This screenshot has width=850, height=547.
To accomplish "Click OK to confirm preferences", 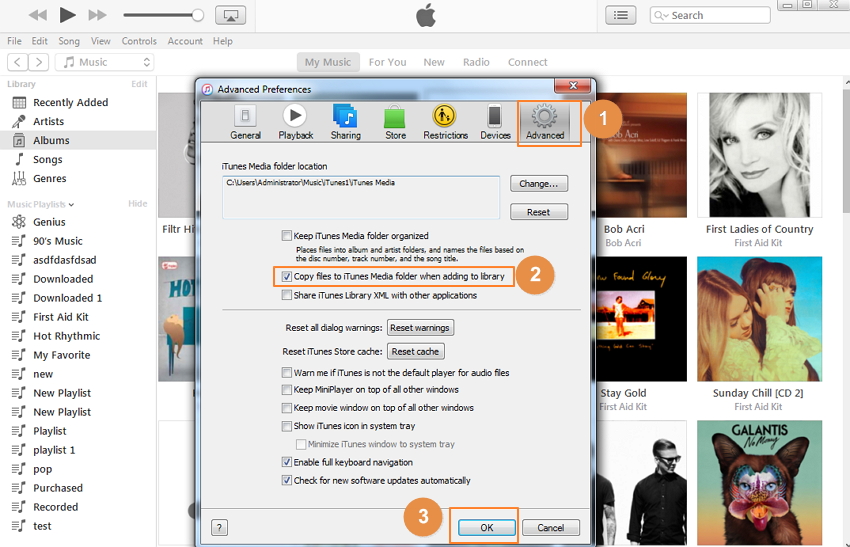I will pos(486,527).
